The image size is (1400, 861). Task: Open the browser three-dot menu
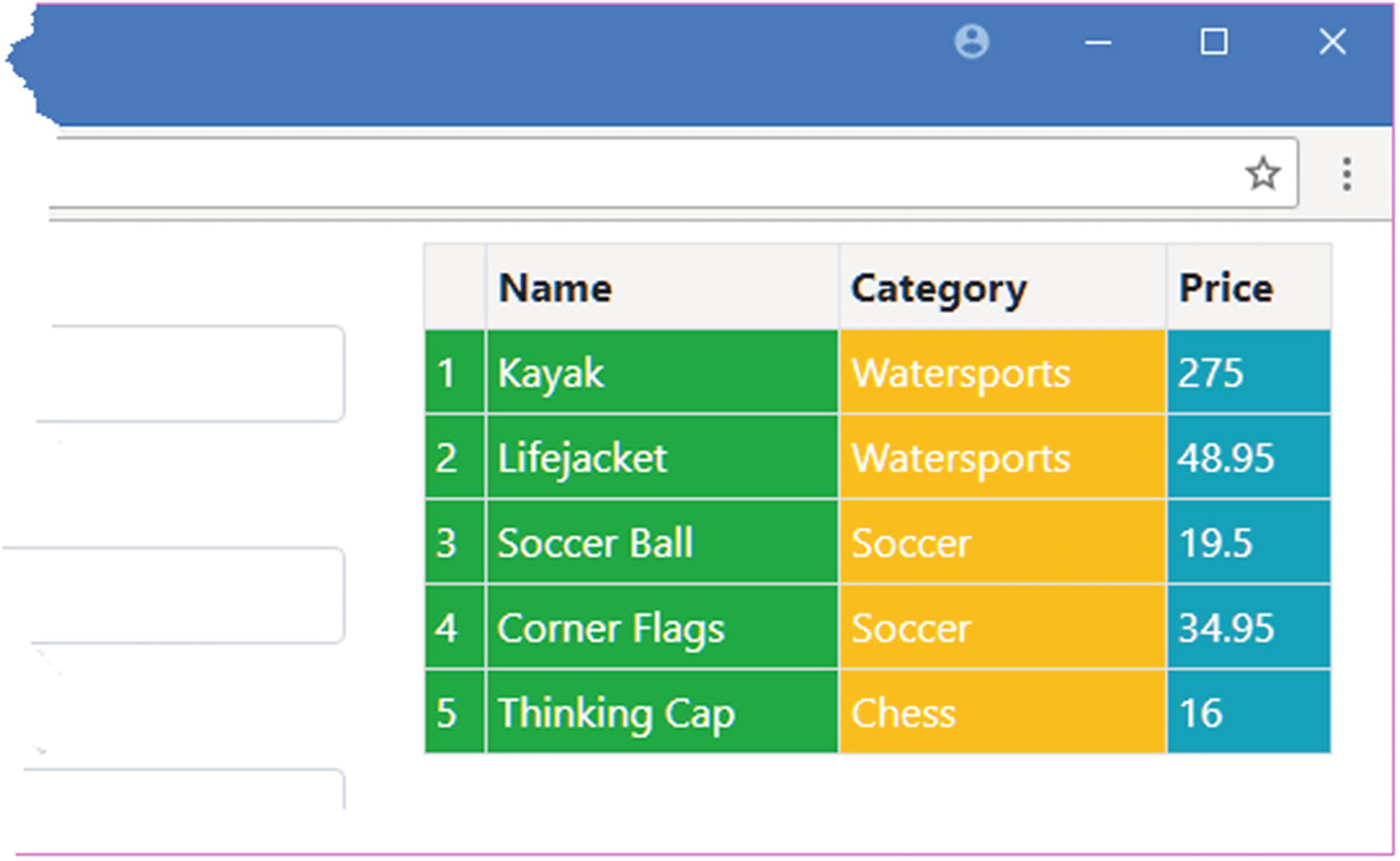1346,174
